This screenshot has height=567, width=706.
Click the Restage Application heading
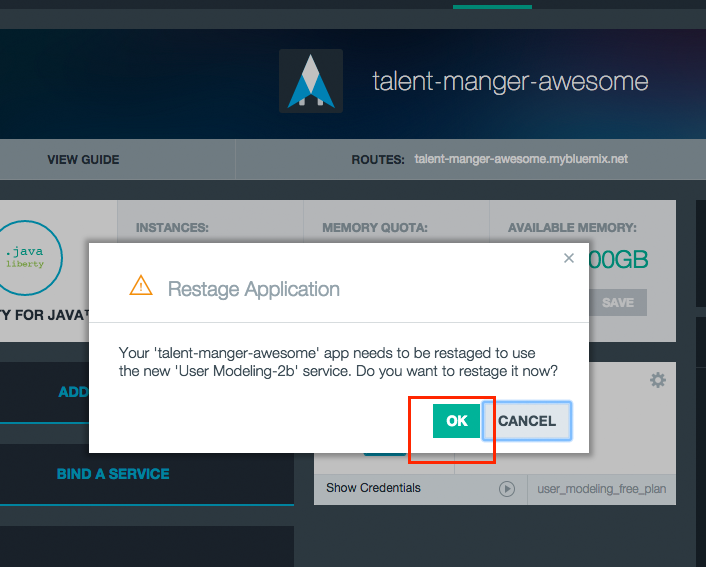[x=253, y=289]
